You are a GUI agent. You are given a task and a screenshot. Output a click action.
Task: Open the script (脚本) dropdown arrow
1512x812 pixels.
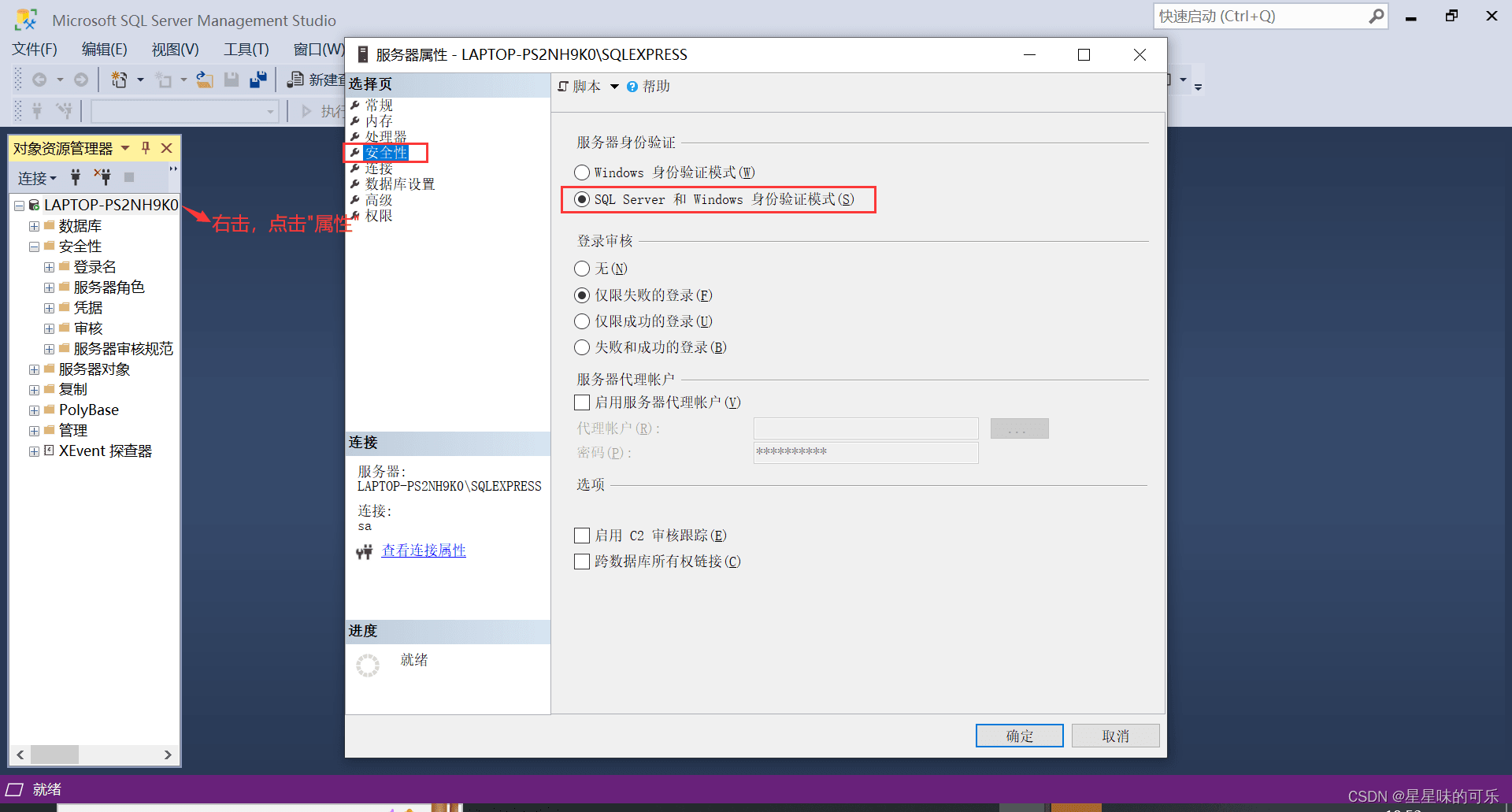click(614, 87)
